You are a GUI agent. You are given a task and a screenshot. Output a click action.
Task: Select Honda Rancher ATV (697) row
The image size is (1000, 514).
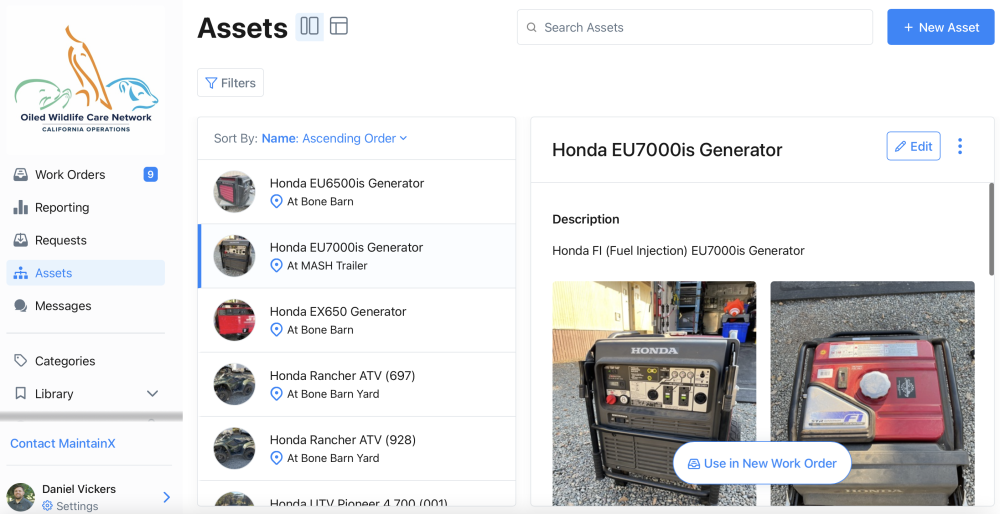point(357,385)
